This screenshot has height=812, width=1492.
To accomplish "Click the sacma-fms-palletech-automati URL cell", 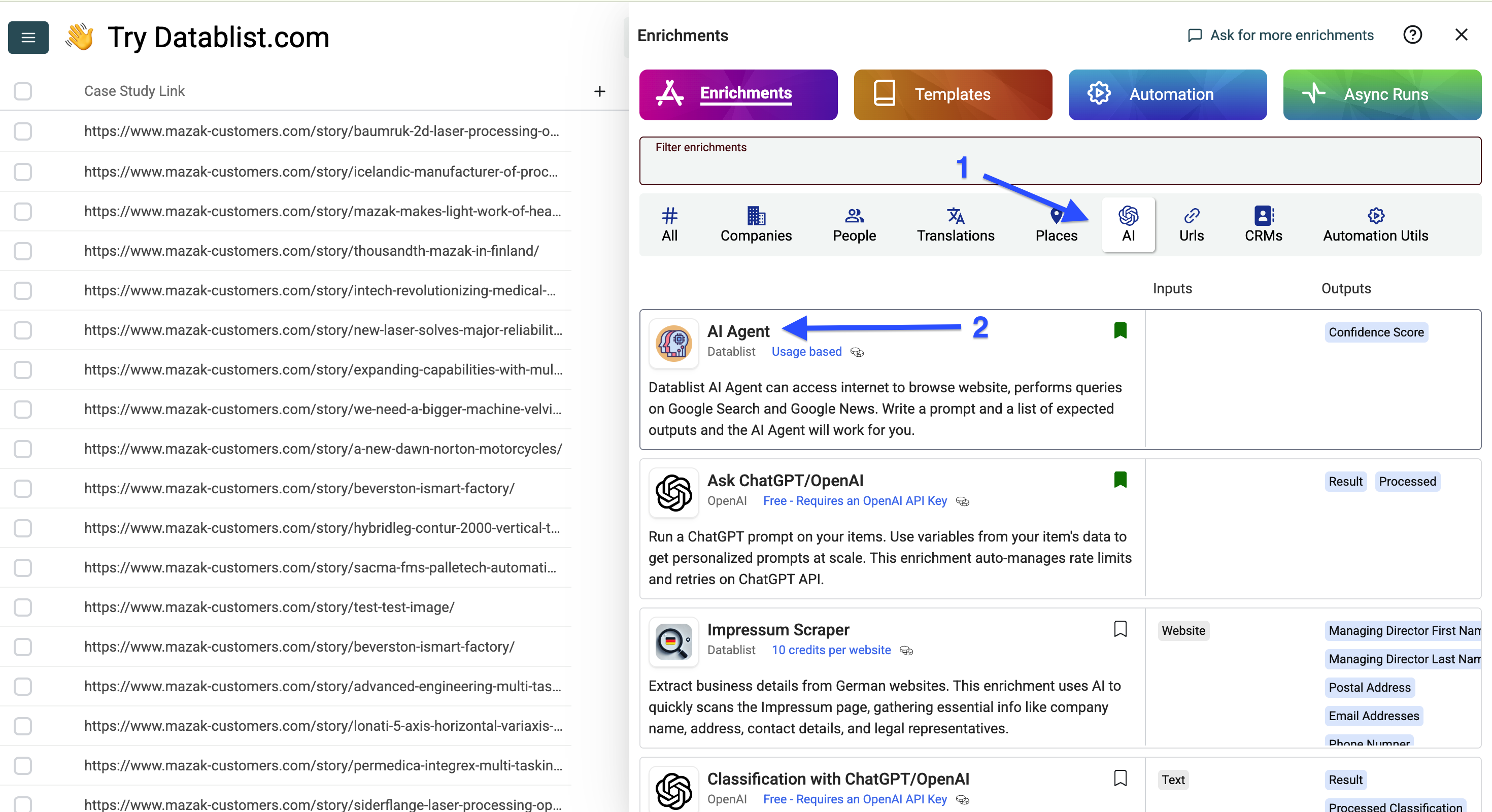I will point(320,567).
